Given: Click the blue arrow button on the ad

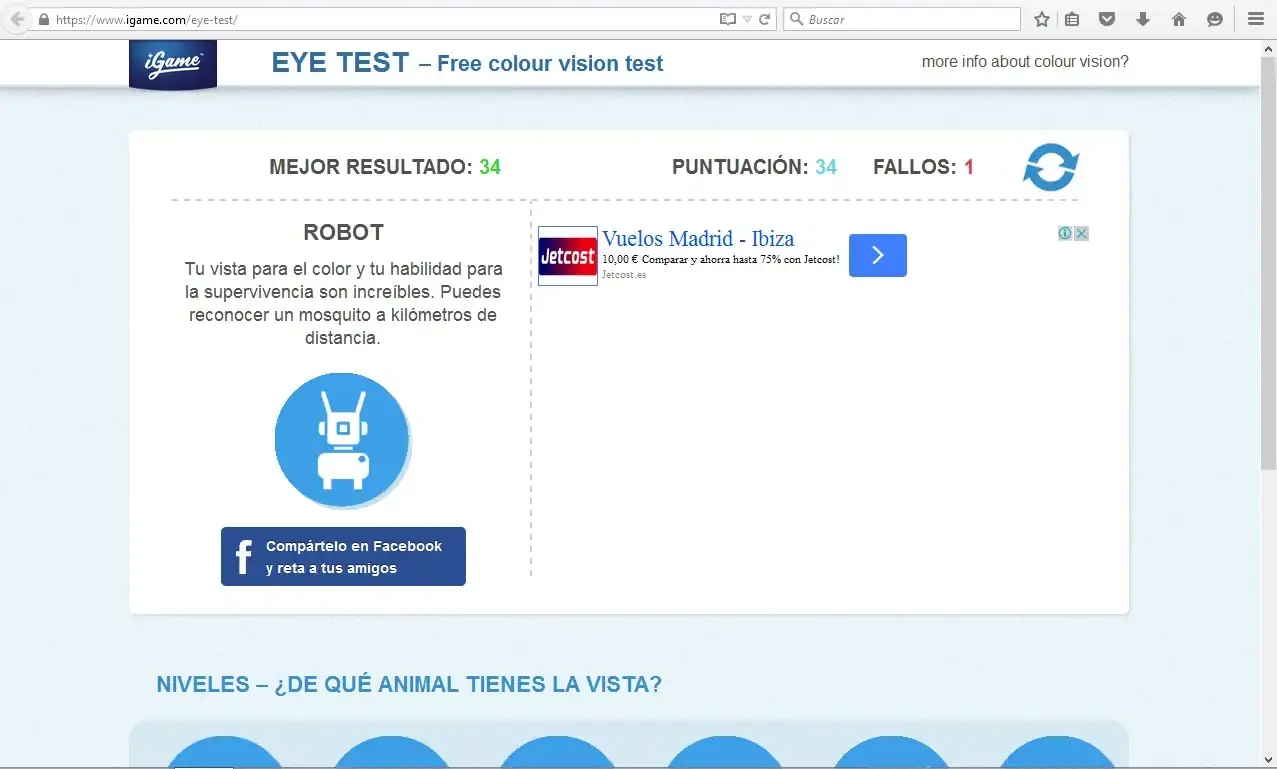Looking at the screenshot, I should 878,255.
